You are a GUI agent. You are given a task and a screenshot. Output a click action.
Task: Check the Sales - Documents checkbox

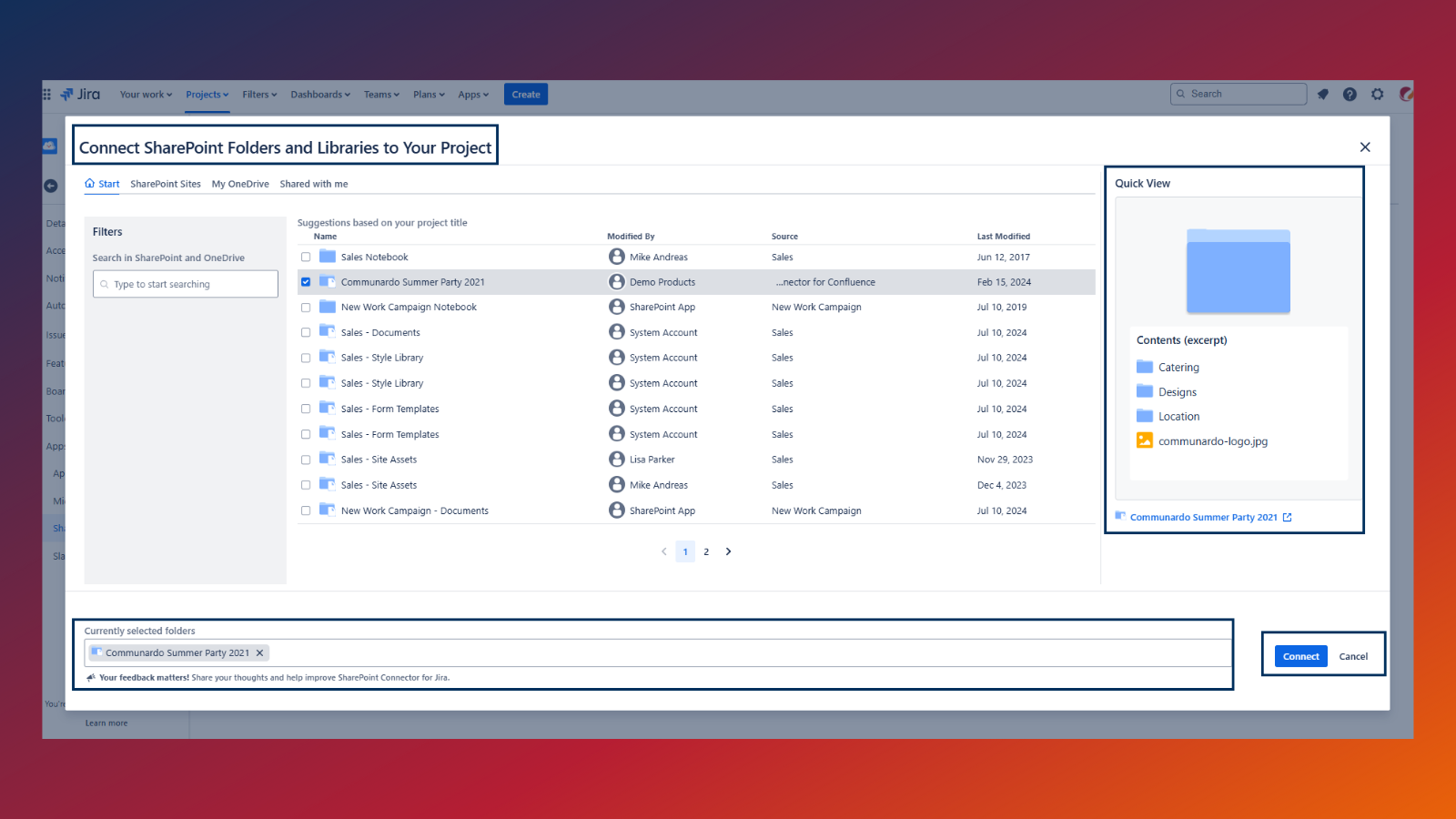(x=306, y=333)
